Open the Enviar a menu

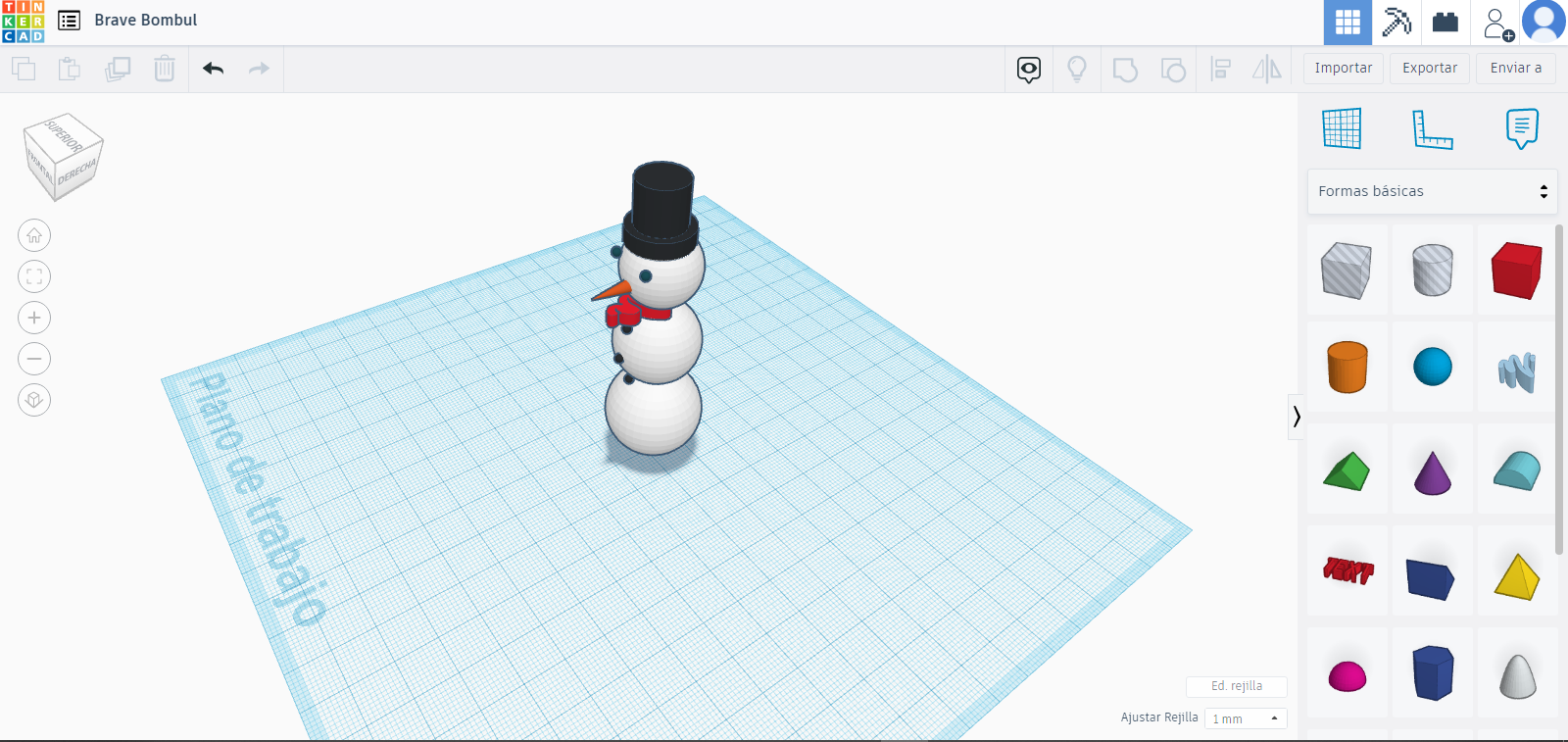click(1516, 69)
